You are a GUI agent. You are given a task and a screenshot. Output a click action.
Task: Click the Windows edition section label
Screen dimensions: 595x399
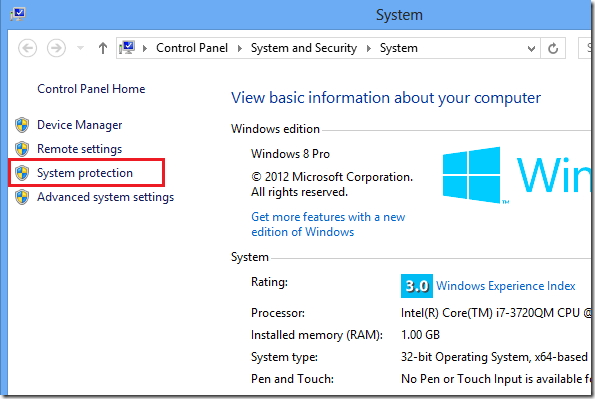pos(275,129)
